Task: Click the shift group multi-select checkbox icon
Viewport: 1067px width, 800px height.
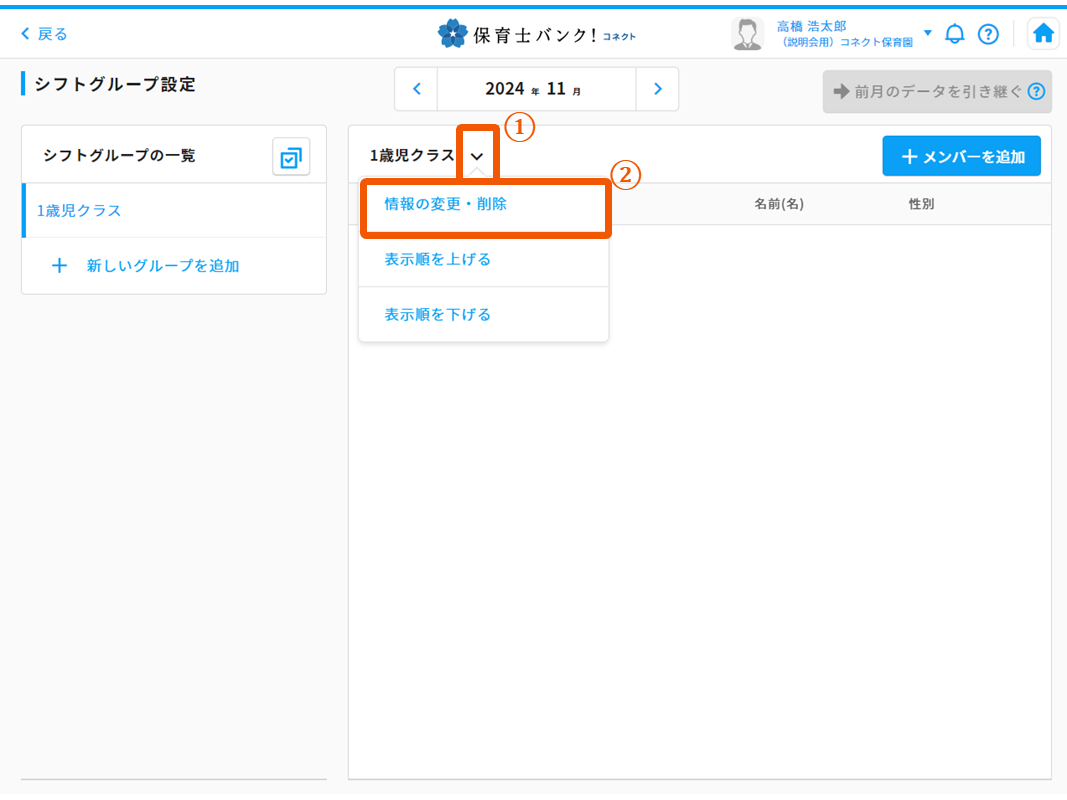Action: 291,157
